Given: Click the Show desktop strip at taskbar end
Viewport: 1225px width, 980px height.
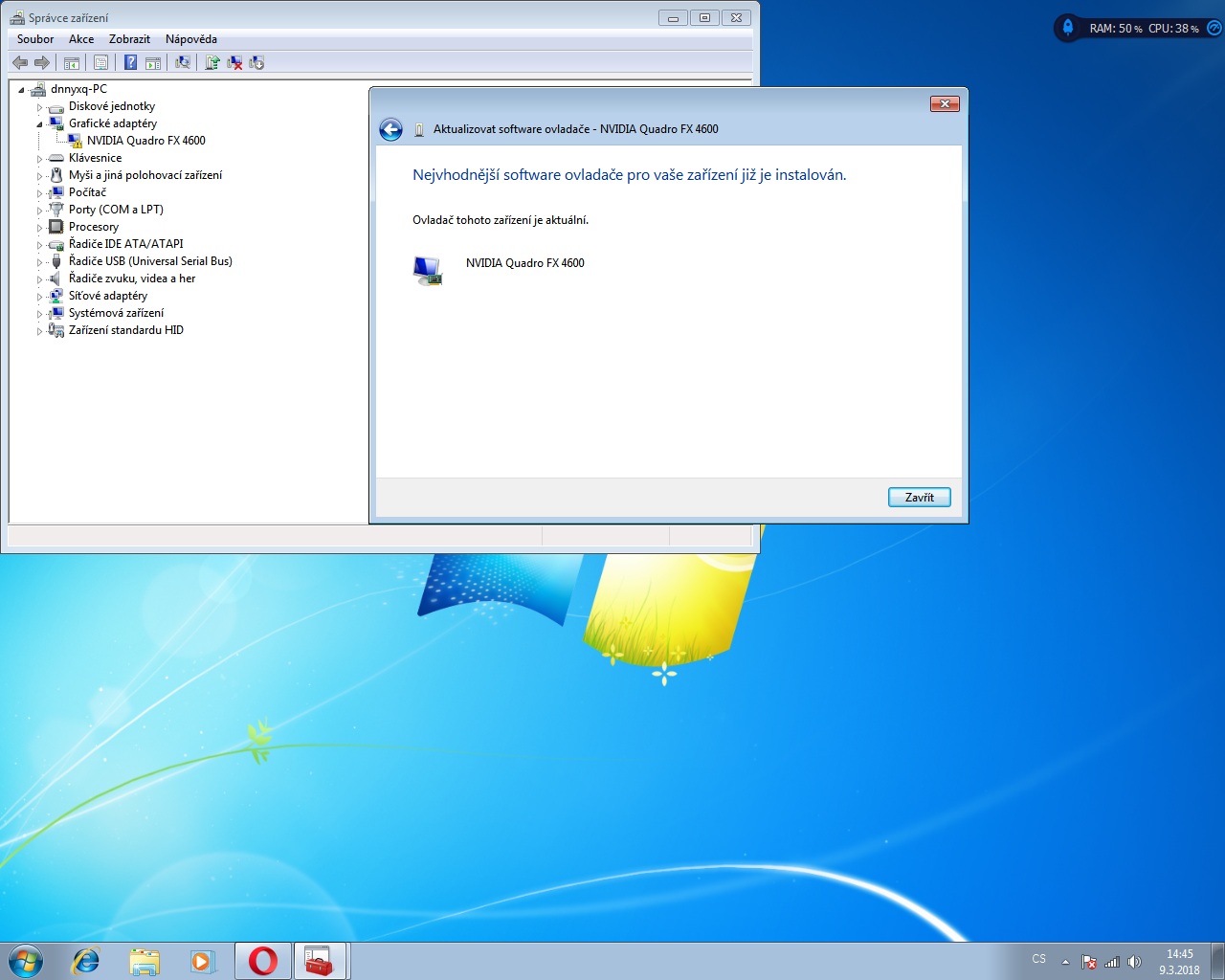Looking at the screenshot, I should 1218,961.
